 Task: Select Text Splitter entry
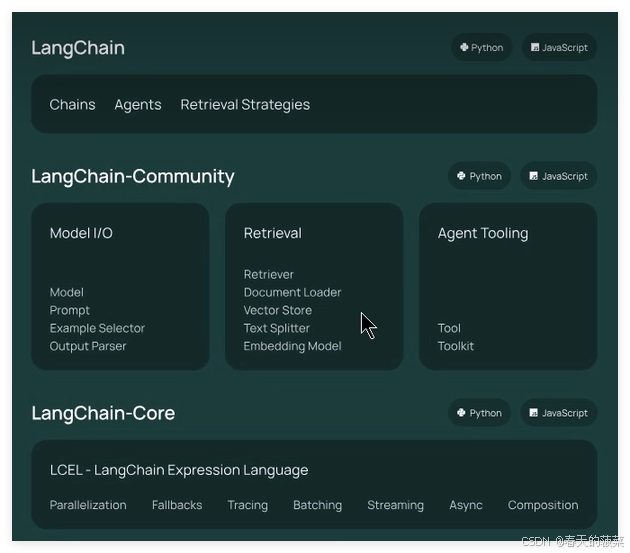click(276, 328)
